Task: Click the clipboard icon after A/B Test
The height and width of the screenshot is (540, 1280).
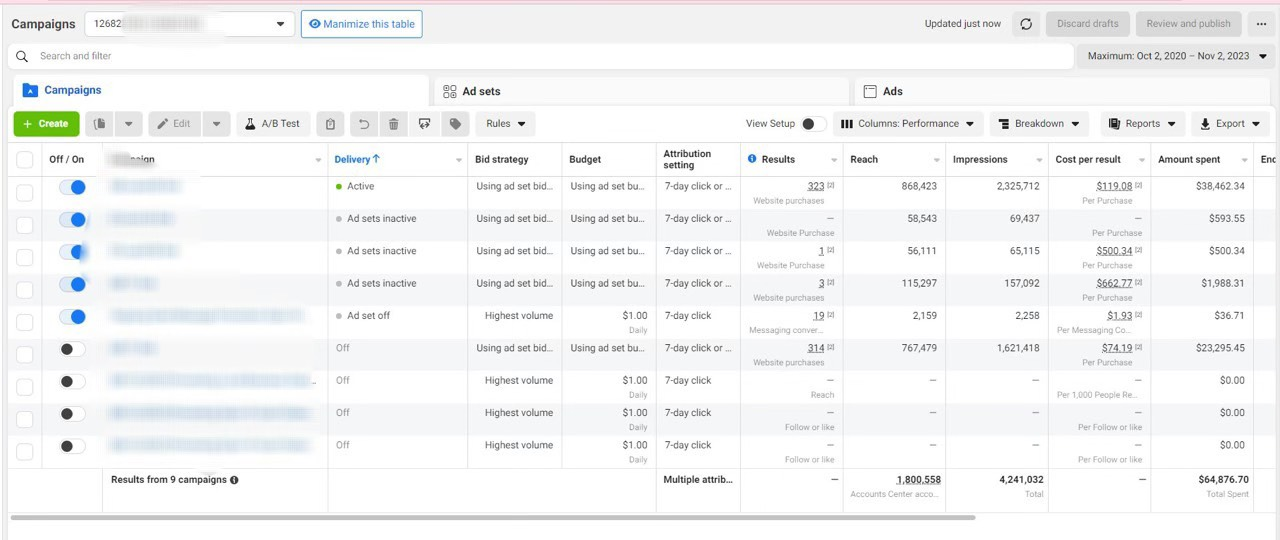Action: [331, 124]
